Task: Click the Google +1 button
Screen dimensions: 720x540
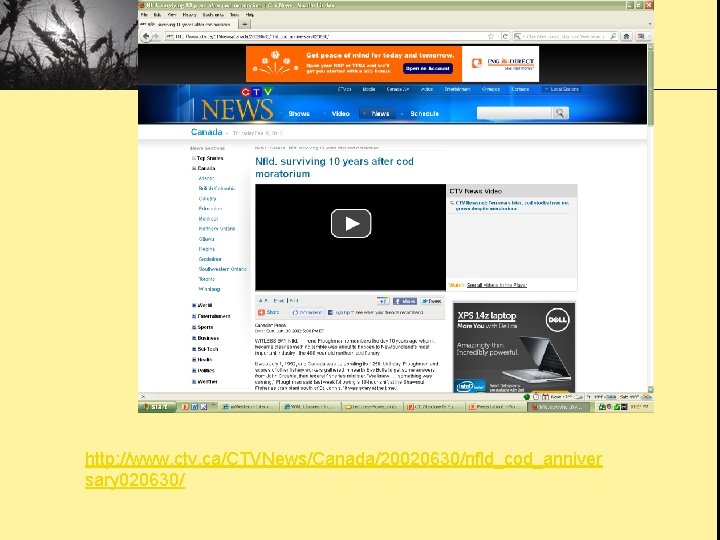Action: click(383, 301)
